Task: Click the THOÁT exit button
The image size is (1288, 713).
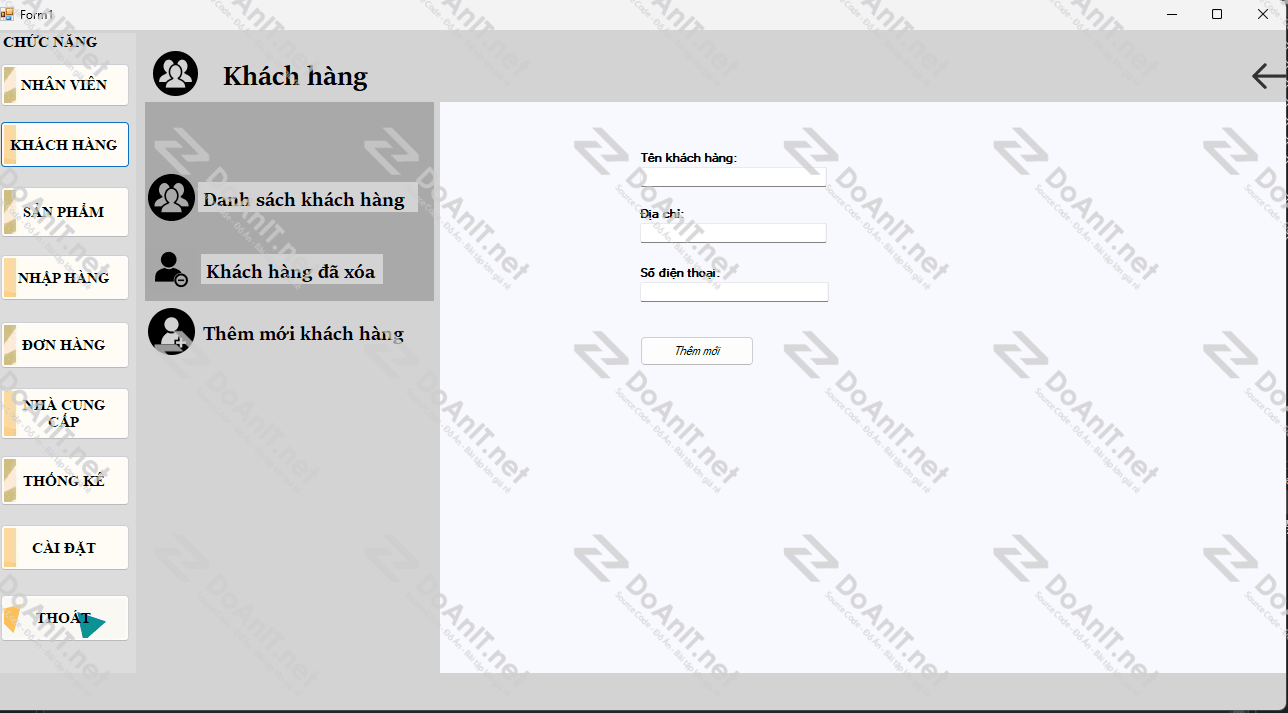Action: pos(65,618)
